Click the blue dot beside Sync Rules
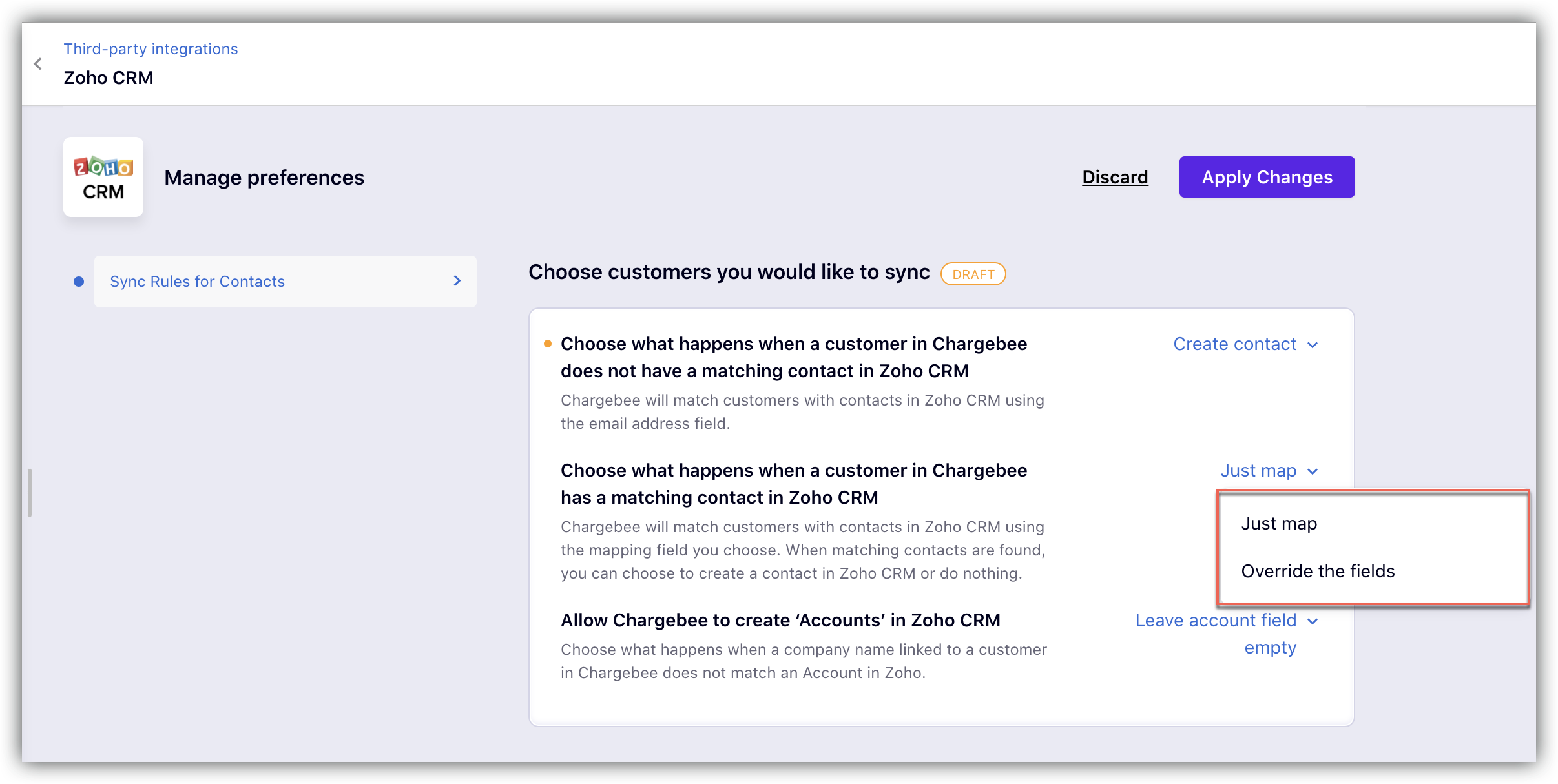The image size is (1558, 784). (79, 282)
